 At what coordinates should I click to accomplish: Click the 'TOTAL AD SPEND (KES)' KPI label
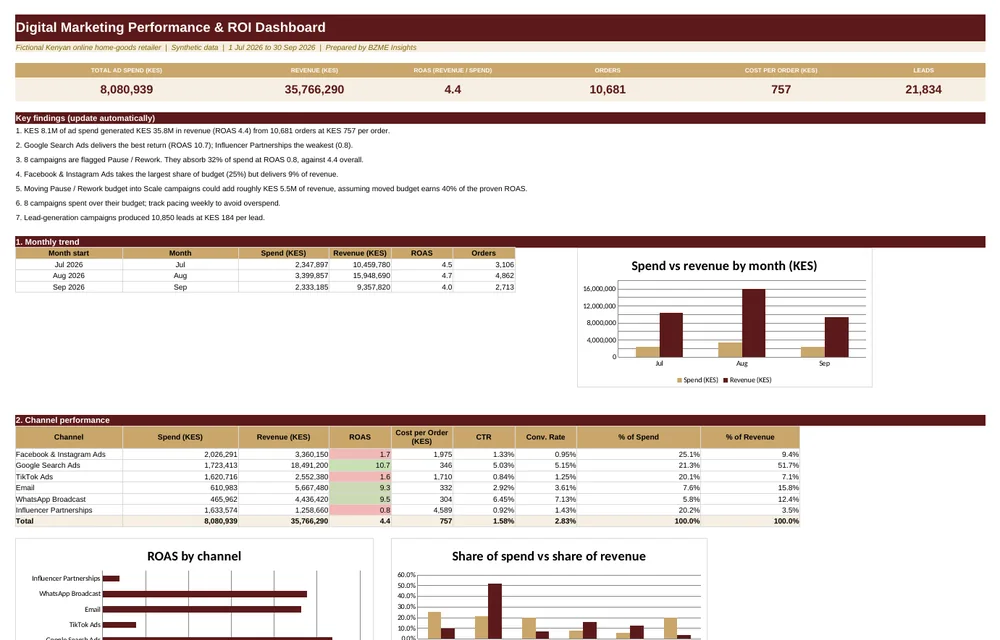(x=126, y=71)
